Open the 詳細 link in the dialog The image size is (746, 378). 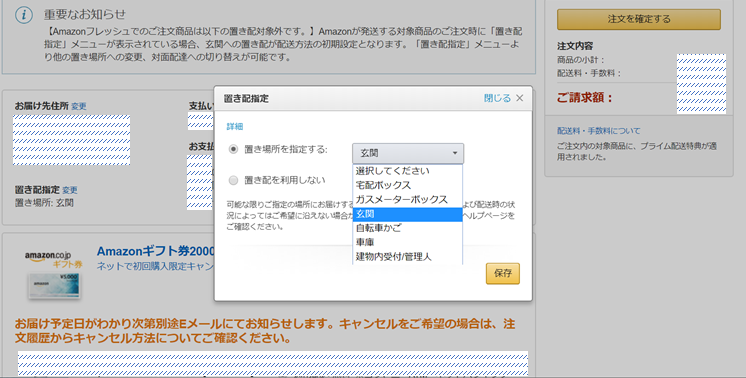pos(235,126)
